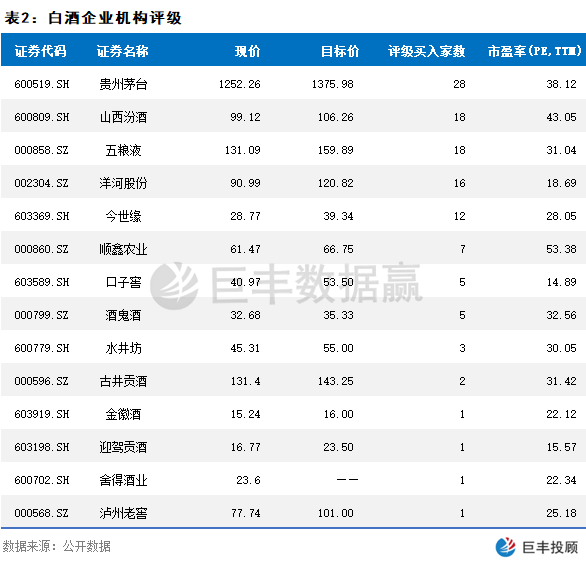Select the 洋河股份 row name
This screenshot has width=586, height=562.
click(123, 183)
